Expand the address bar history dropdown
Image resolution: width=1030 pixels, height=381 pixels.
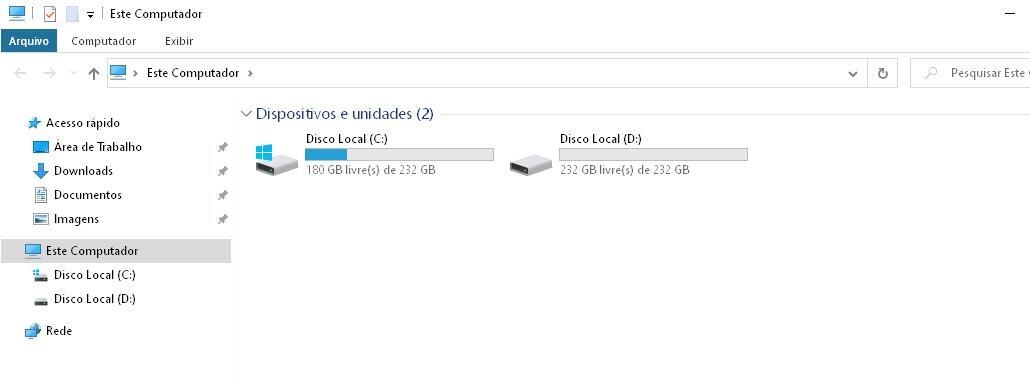pos(853,74)
